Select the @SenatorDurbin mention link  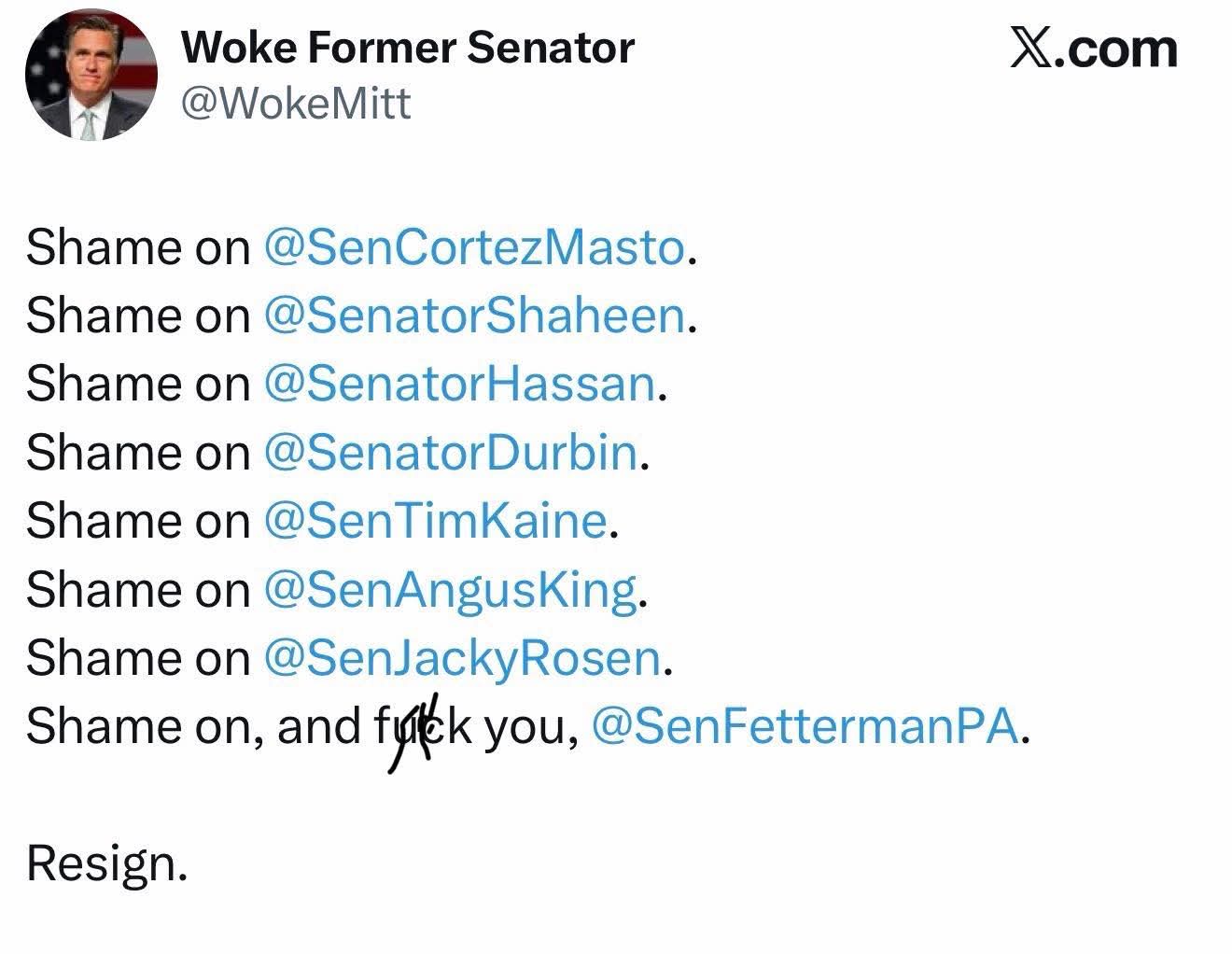451,453
